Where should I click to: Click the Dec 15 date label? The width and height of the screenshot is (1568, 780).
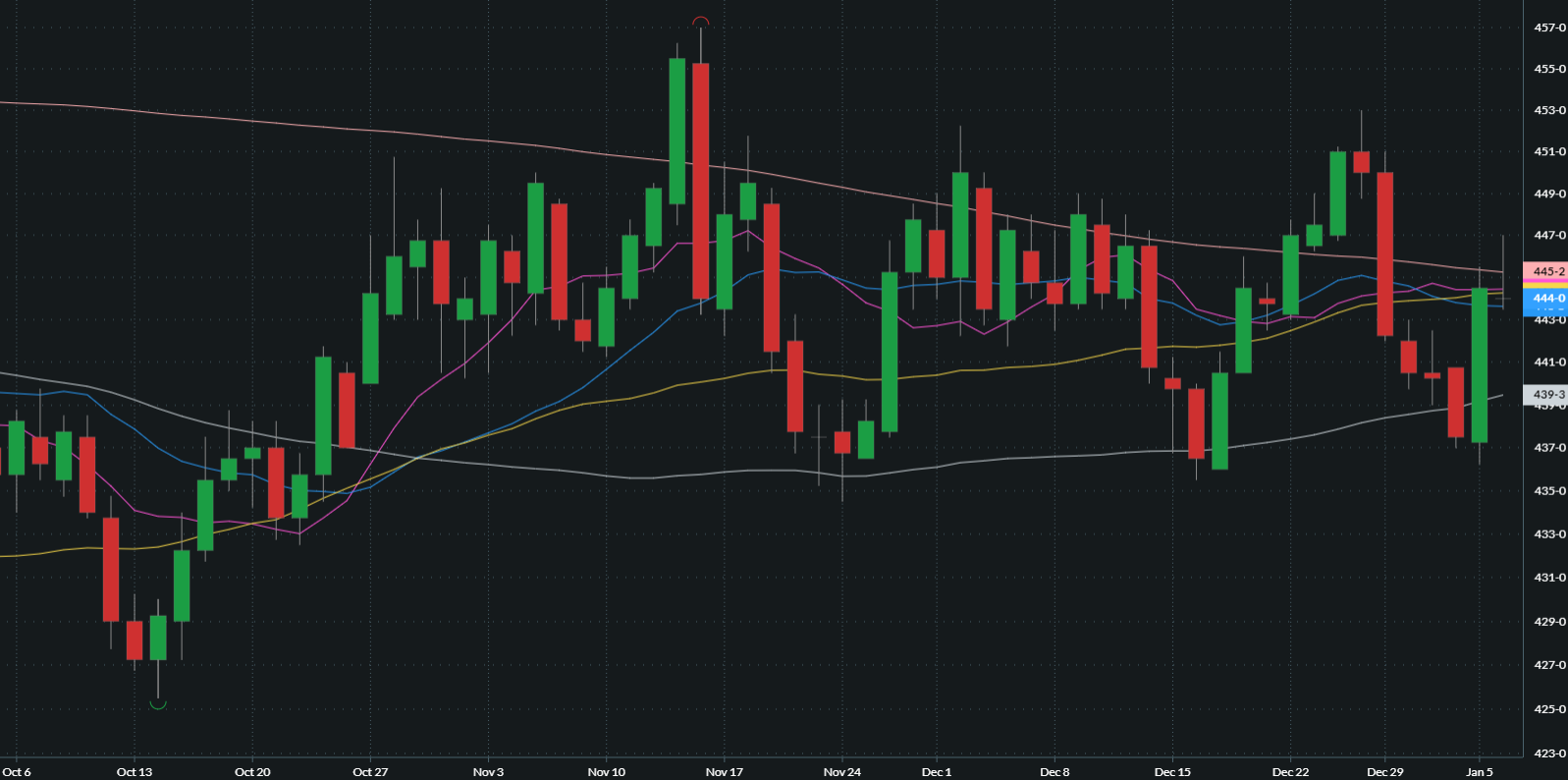click(x=1172, y=772)
